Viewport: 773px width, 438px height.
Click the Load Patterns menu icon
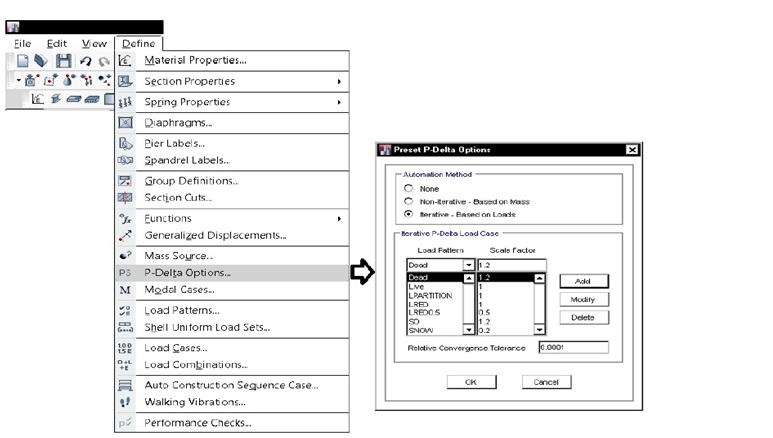(x=125, y=311)
